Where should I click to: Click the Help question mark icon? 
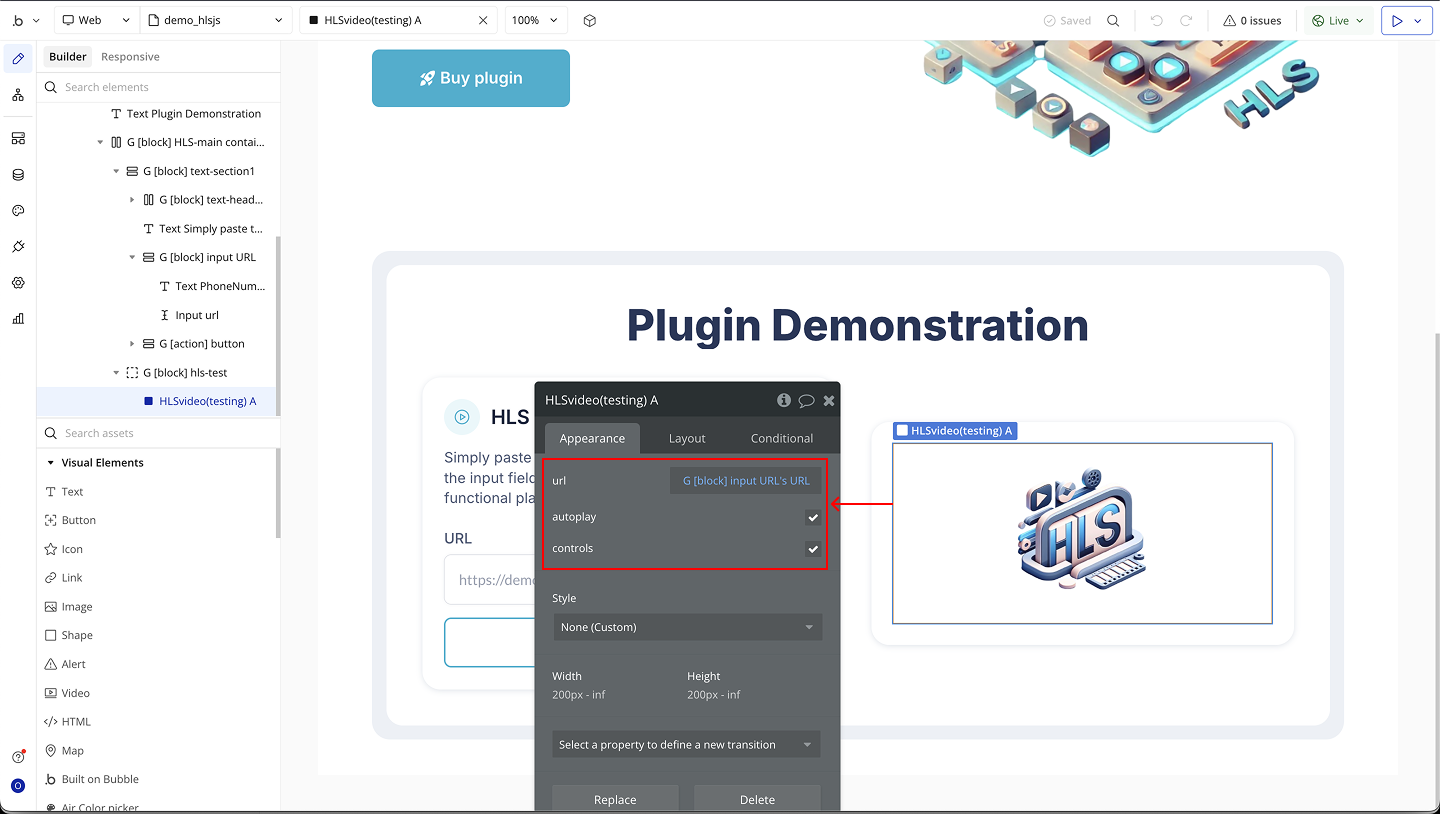pos(18,757)
